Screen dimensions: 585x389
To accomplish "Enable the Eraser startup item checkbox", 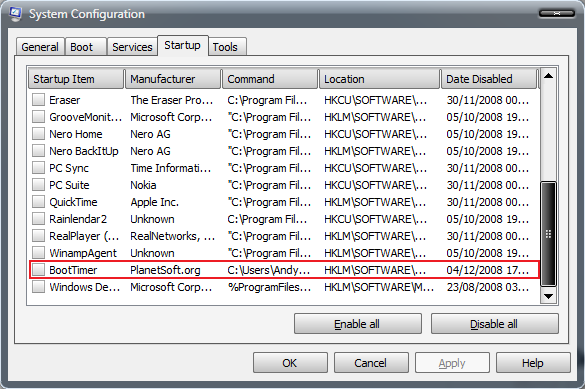I will pos(38,100).
